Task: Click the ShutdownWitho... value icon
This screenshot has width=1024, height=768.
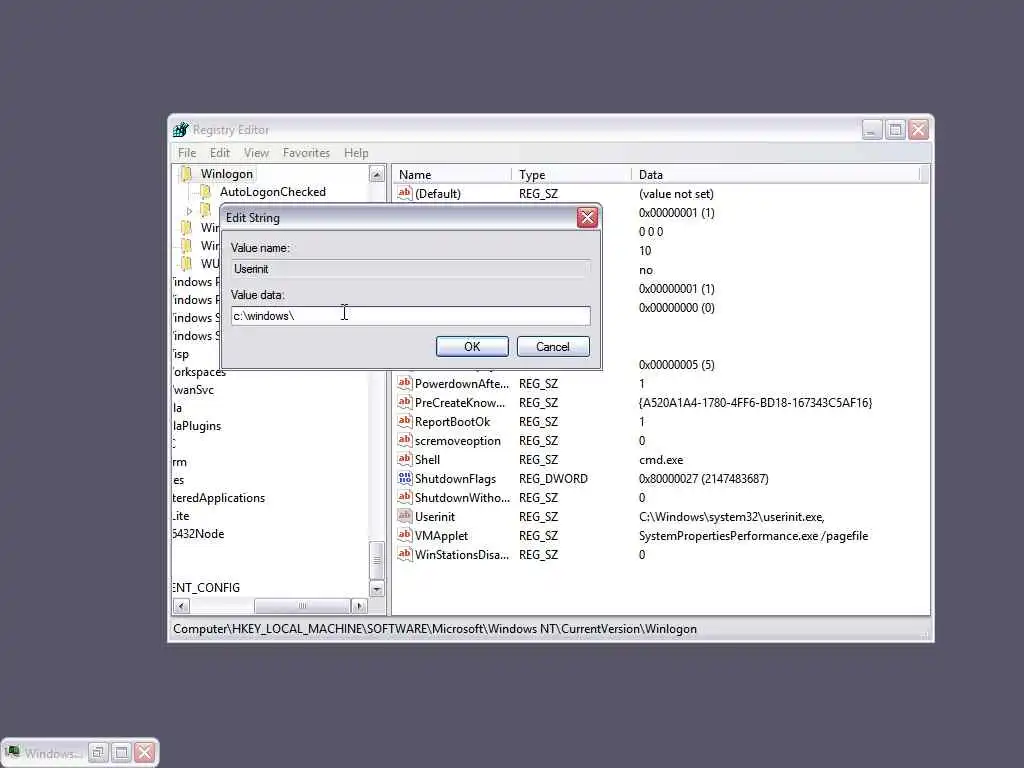Action: point(405,497)
